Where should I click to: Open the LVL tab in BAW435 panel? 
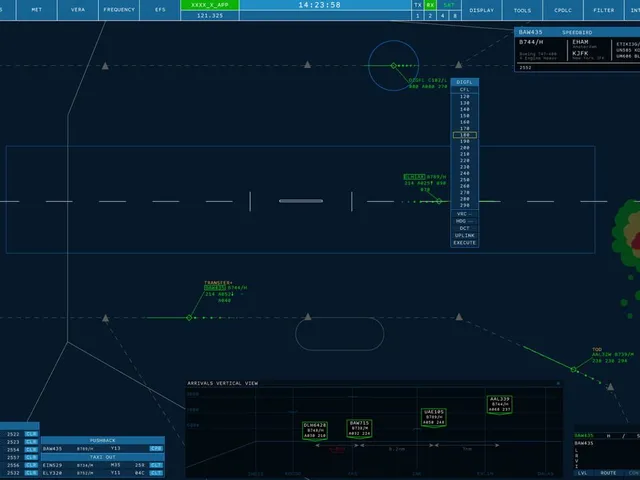coord(582,473)
